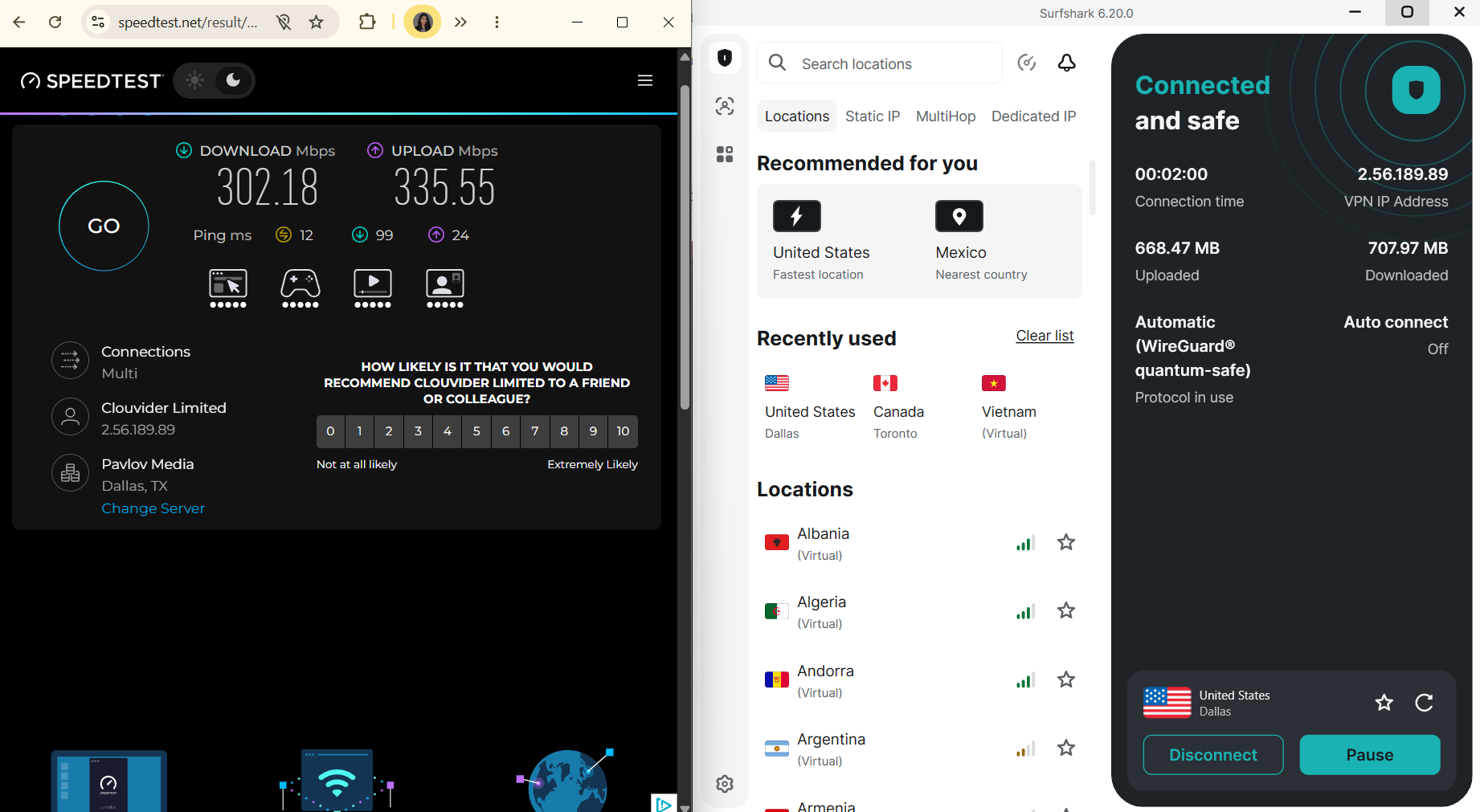Image resolution: width=1480 pixels, height=812 pixels.
Task: Switch Speedtest to light mode sun
Action: pyautogui.click(x=194, y=80)
